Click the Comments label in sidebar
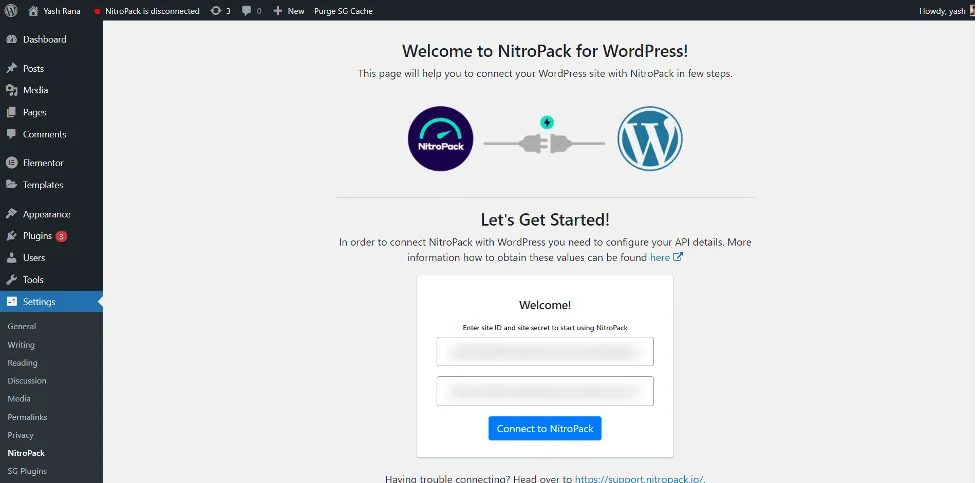 (x=44, y=134)
